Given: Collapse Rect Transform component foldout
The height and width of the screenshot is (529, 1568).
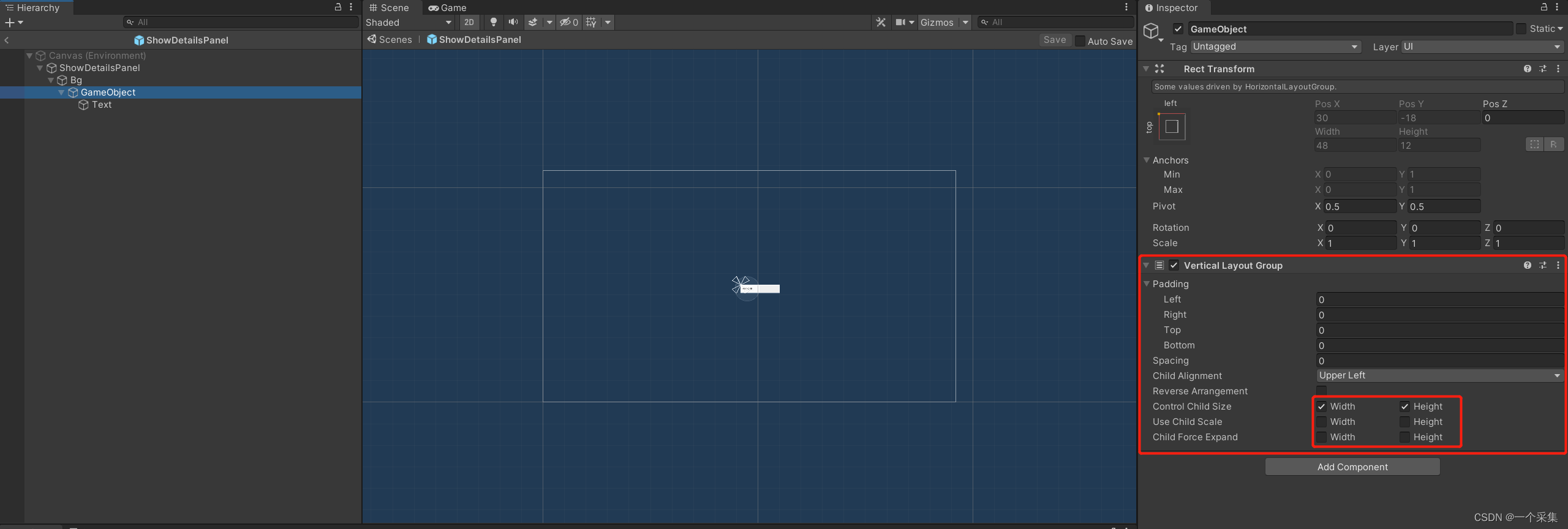Looking at the screenshot, I should (x=1146, y=69).
